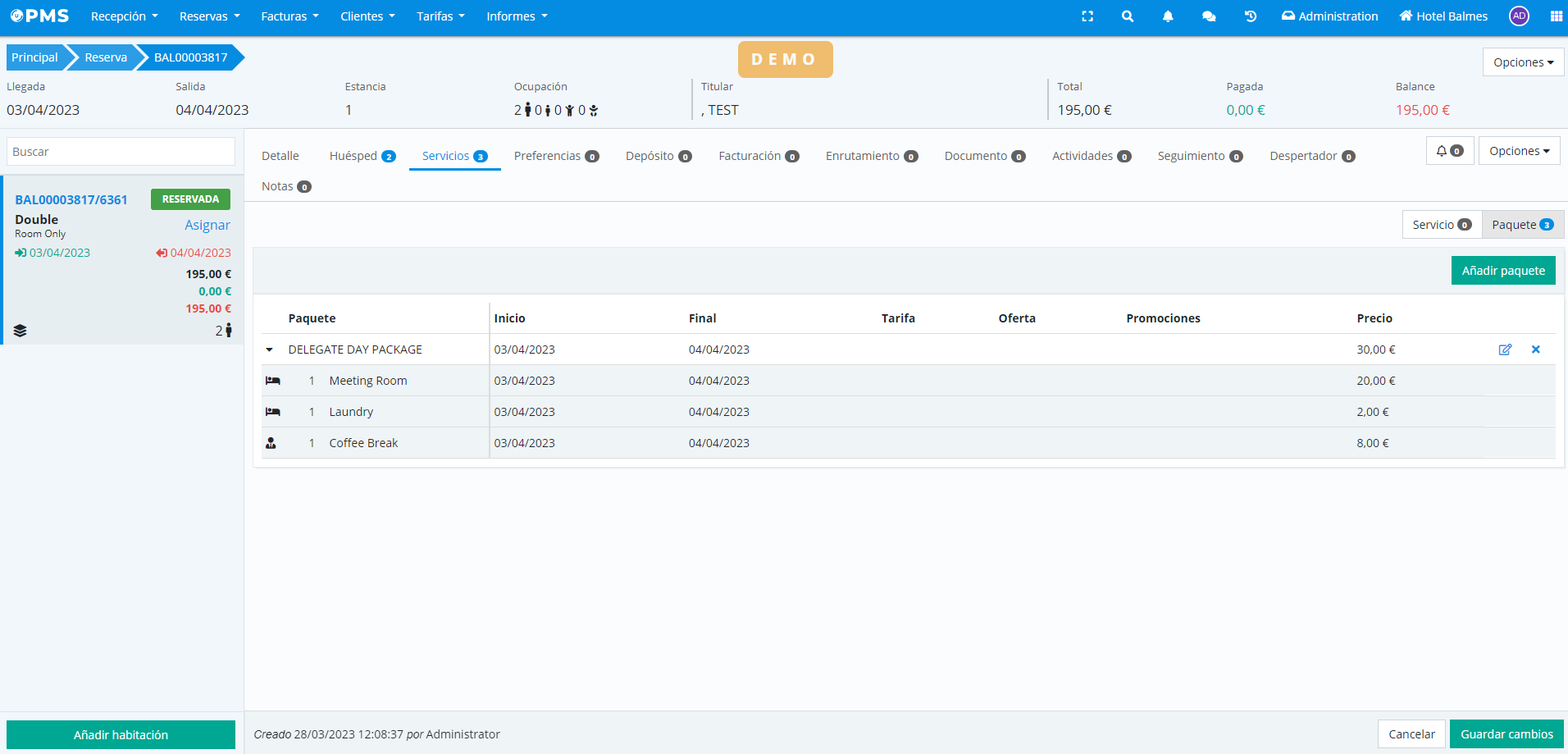This screenshot has width=1568, height=754.
Task: Open the Opciones dropdown beside the bell counter
Action: point(1519,151)
